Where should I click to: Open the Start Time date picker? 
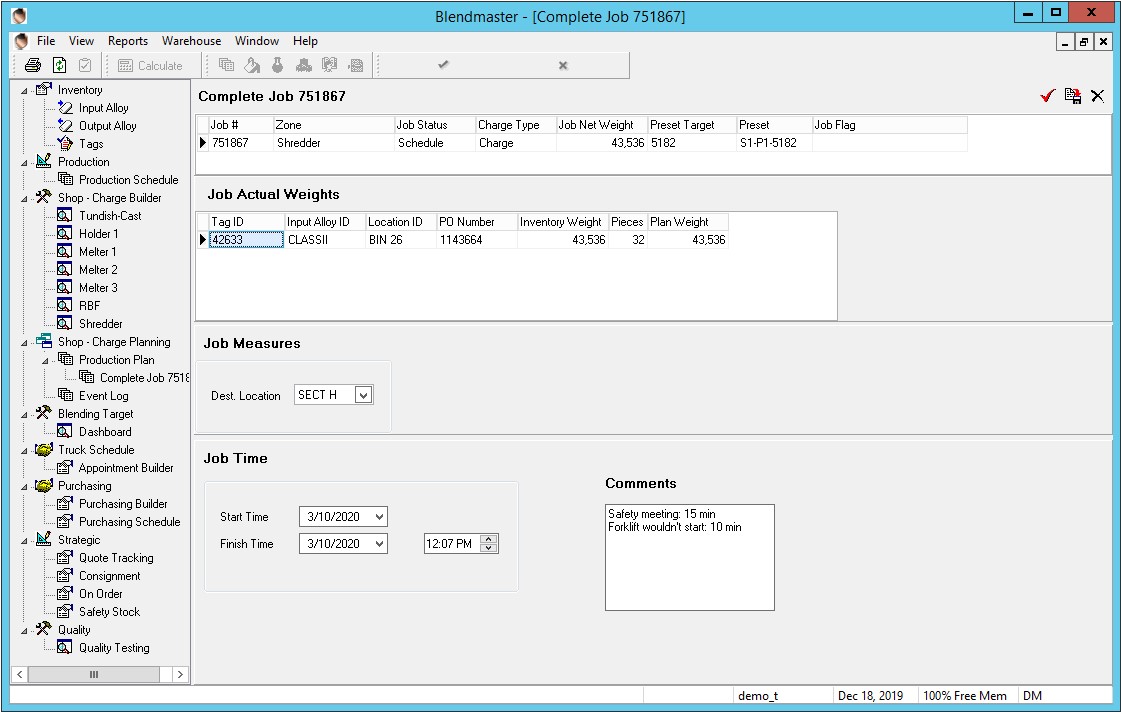point(380,517)
